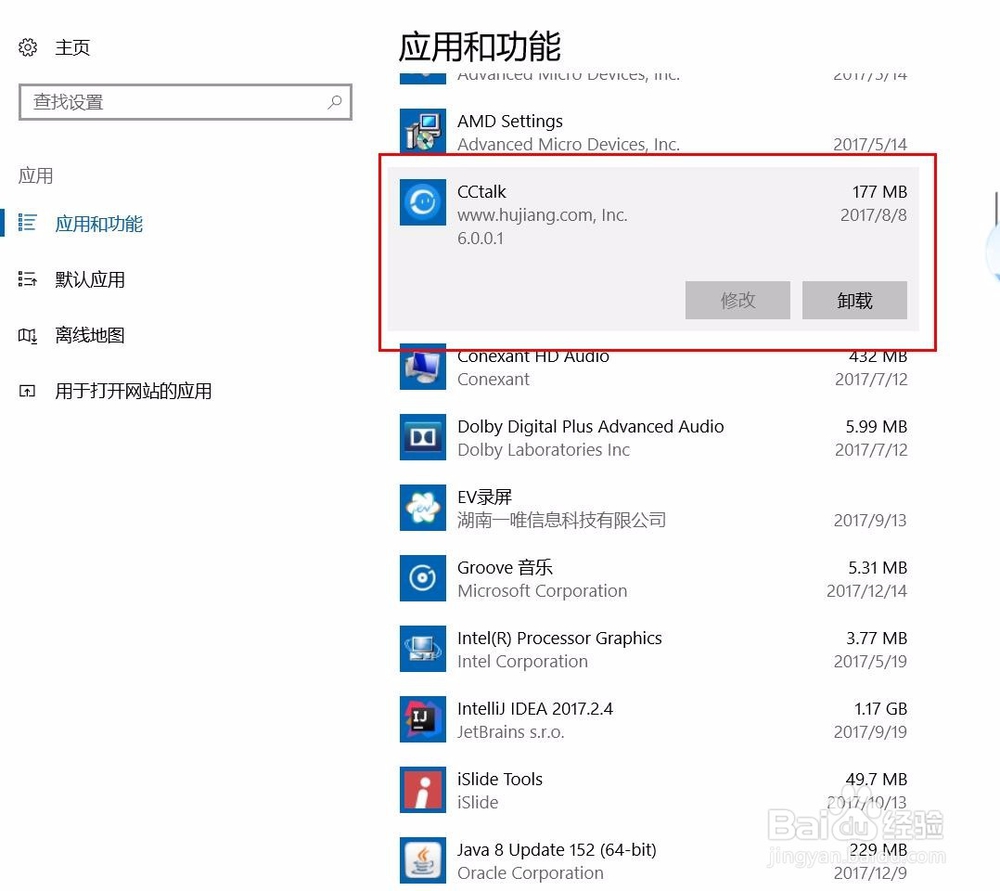Select the CCtalk app name

click(x=482, y=191)
